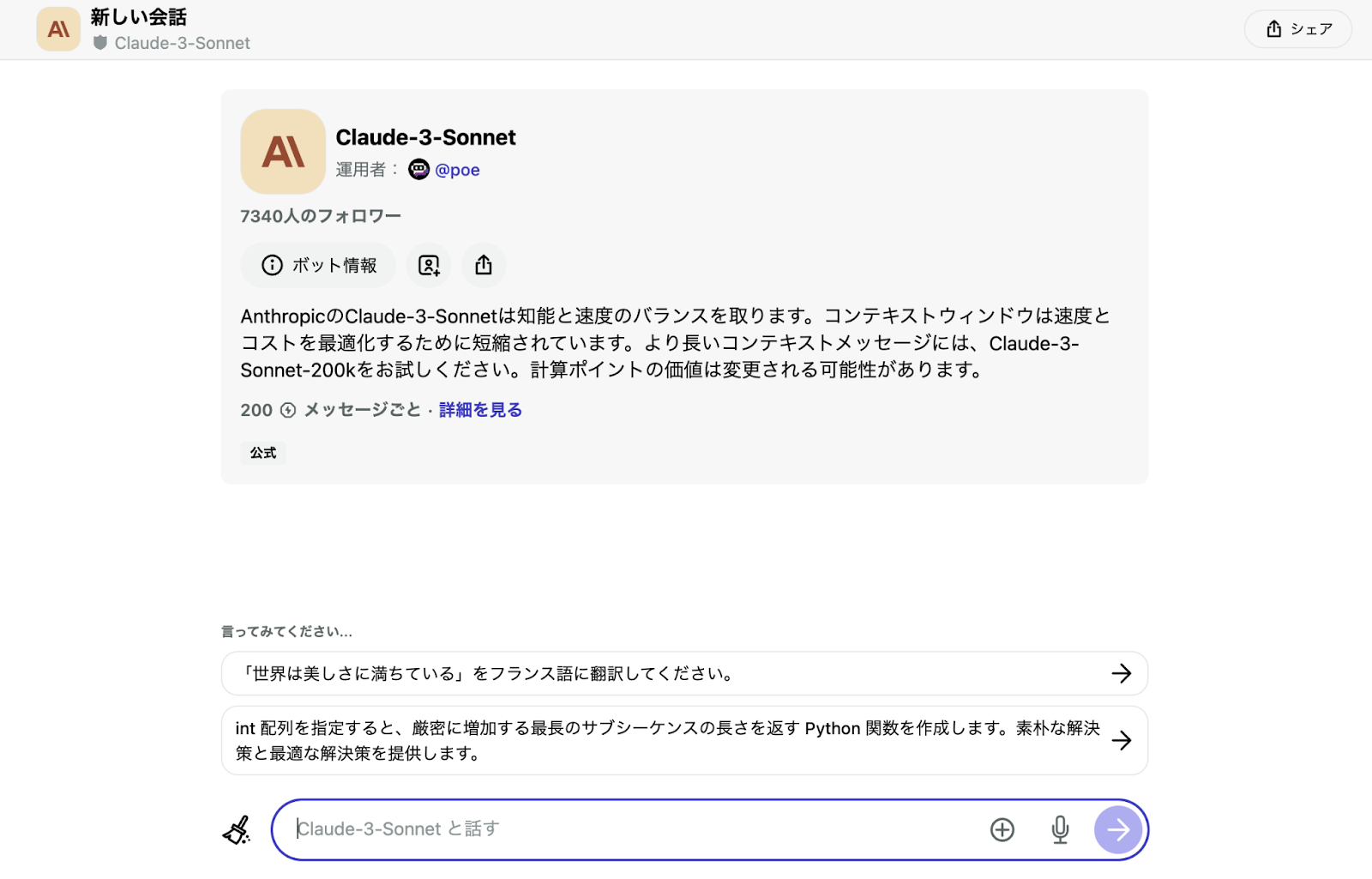
Task: Click the 7340人のフォロワー follower count
Action: click(321, 216)
